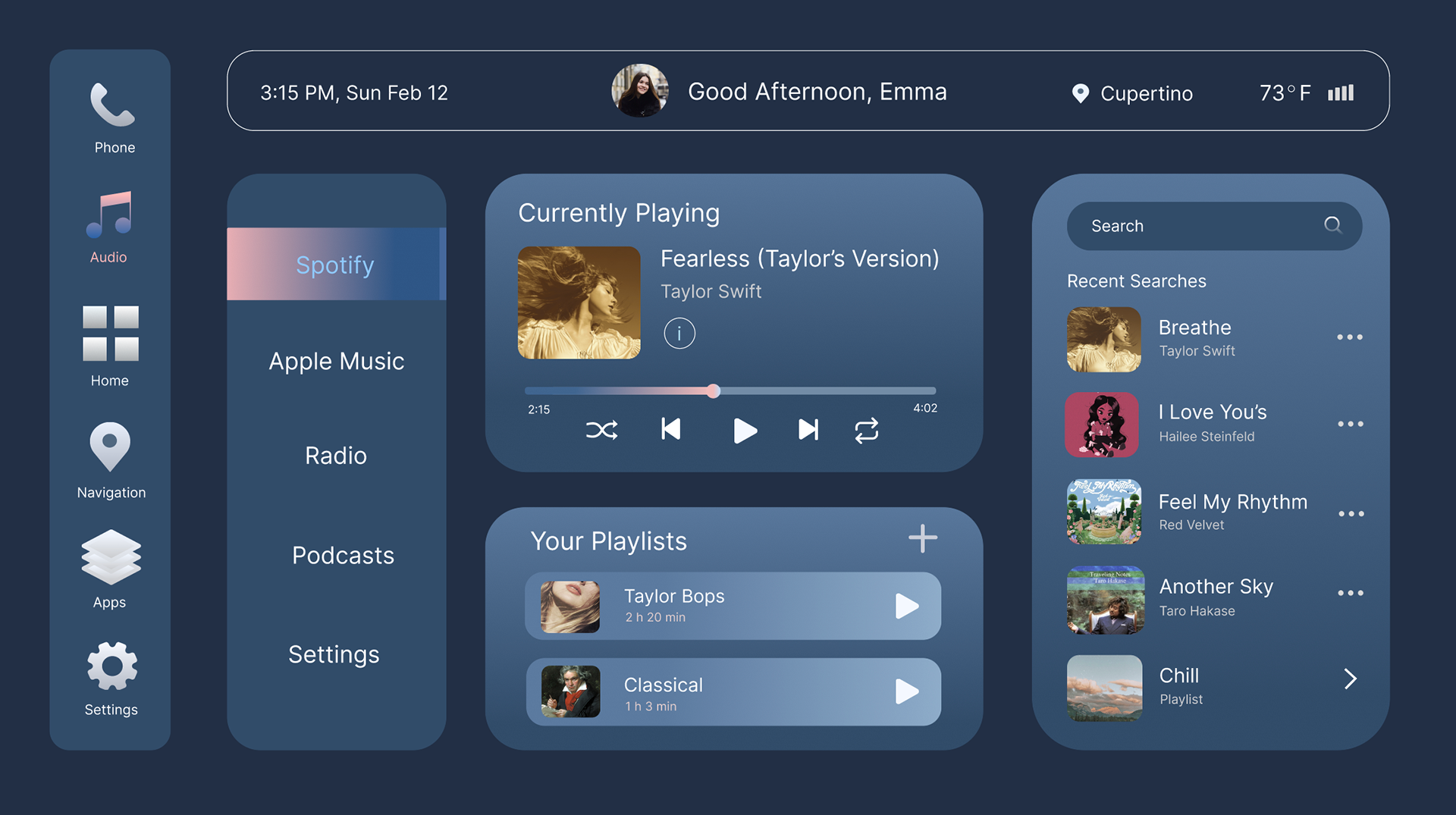This screenshot has width=1456, height=815.
Task: Select I Love You's search result
Action: pos(1214,425)
